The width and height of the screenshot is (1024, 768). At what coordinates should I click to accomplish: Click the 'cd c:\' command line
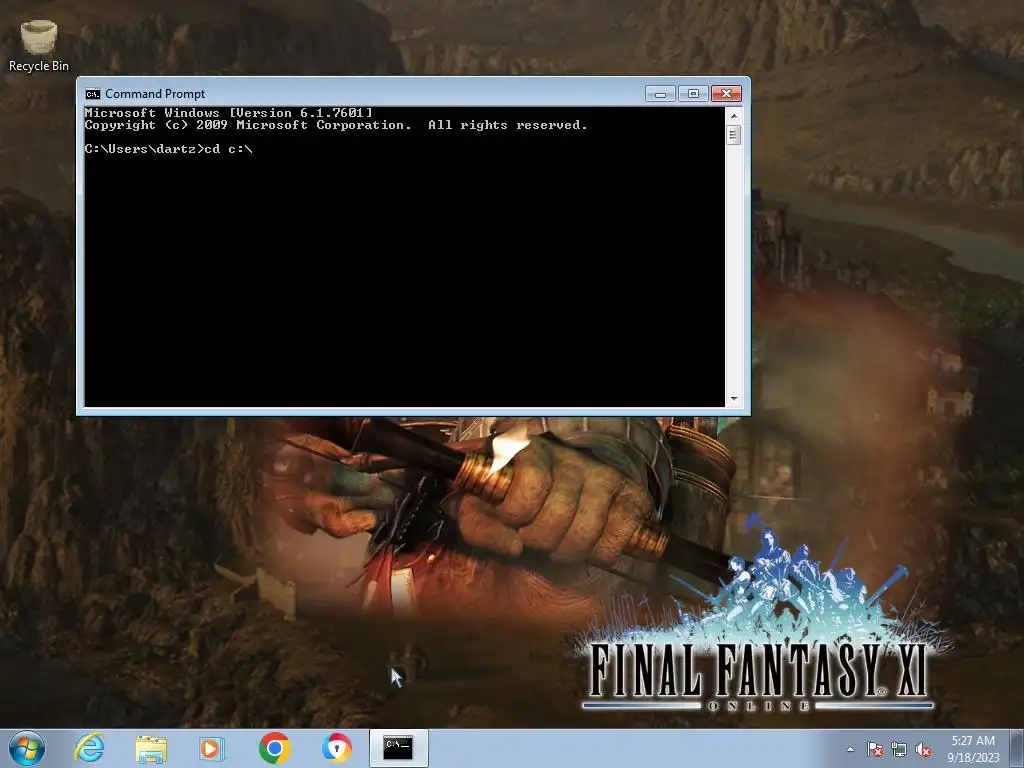click(168, 149)
